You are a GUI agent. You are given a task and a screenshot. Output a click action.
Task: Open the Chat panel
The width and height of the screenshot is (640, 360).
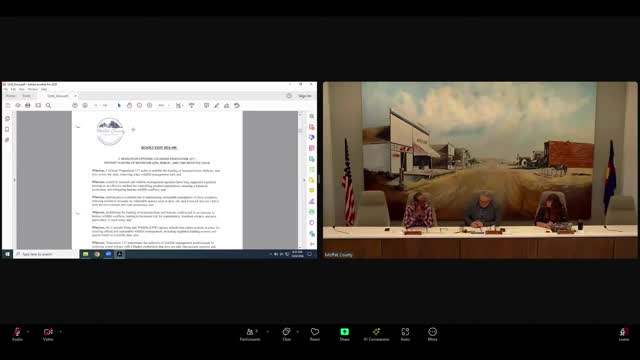[287, 334]
